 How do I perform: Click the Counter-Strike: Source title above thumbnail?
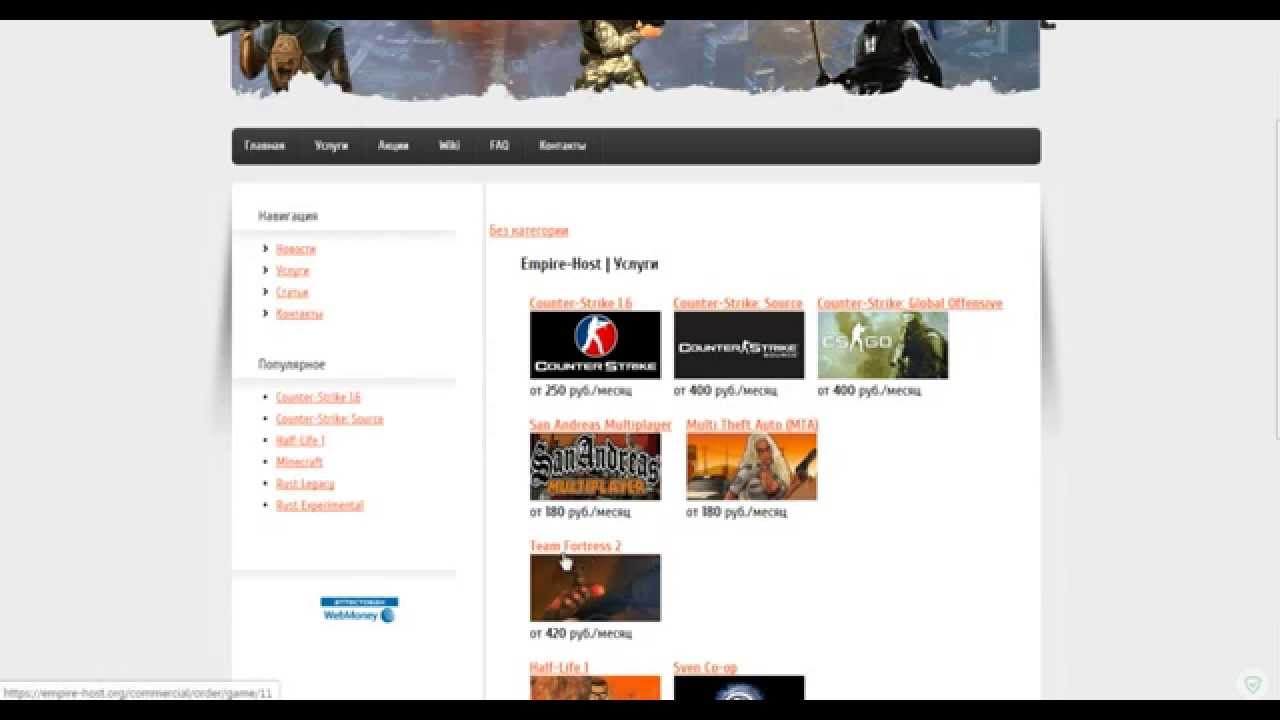point(738,303)
